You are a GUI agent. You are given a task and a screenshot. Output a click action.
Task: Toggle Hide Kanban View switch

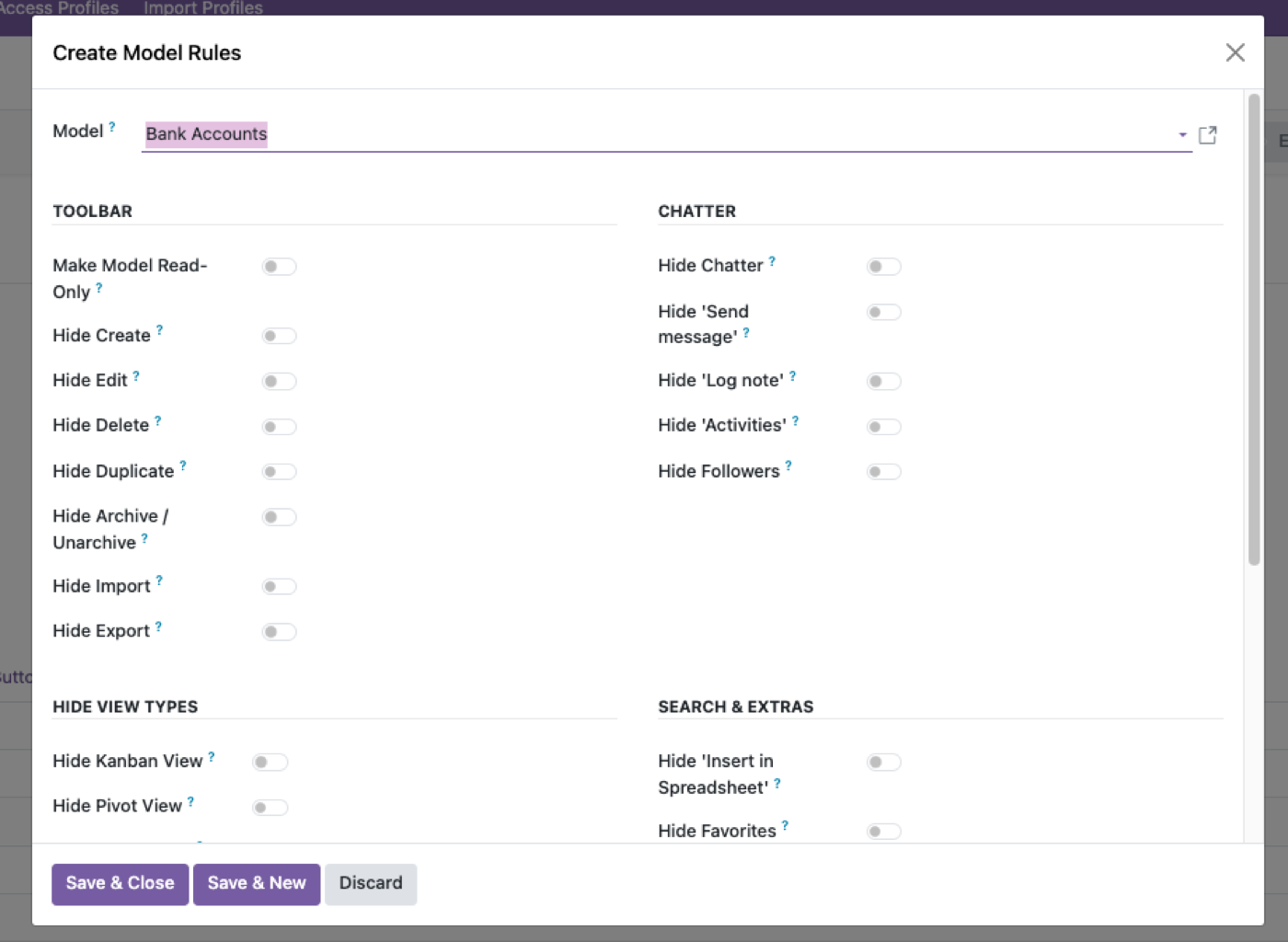(x=270, y=763)
